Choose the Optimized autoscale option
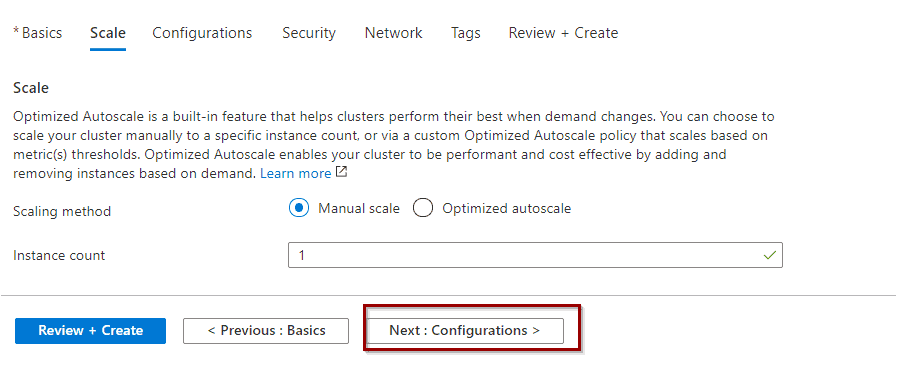This screenshot has height=372, width=898. (423, 208)
